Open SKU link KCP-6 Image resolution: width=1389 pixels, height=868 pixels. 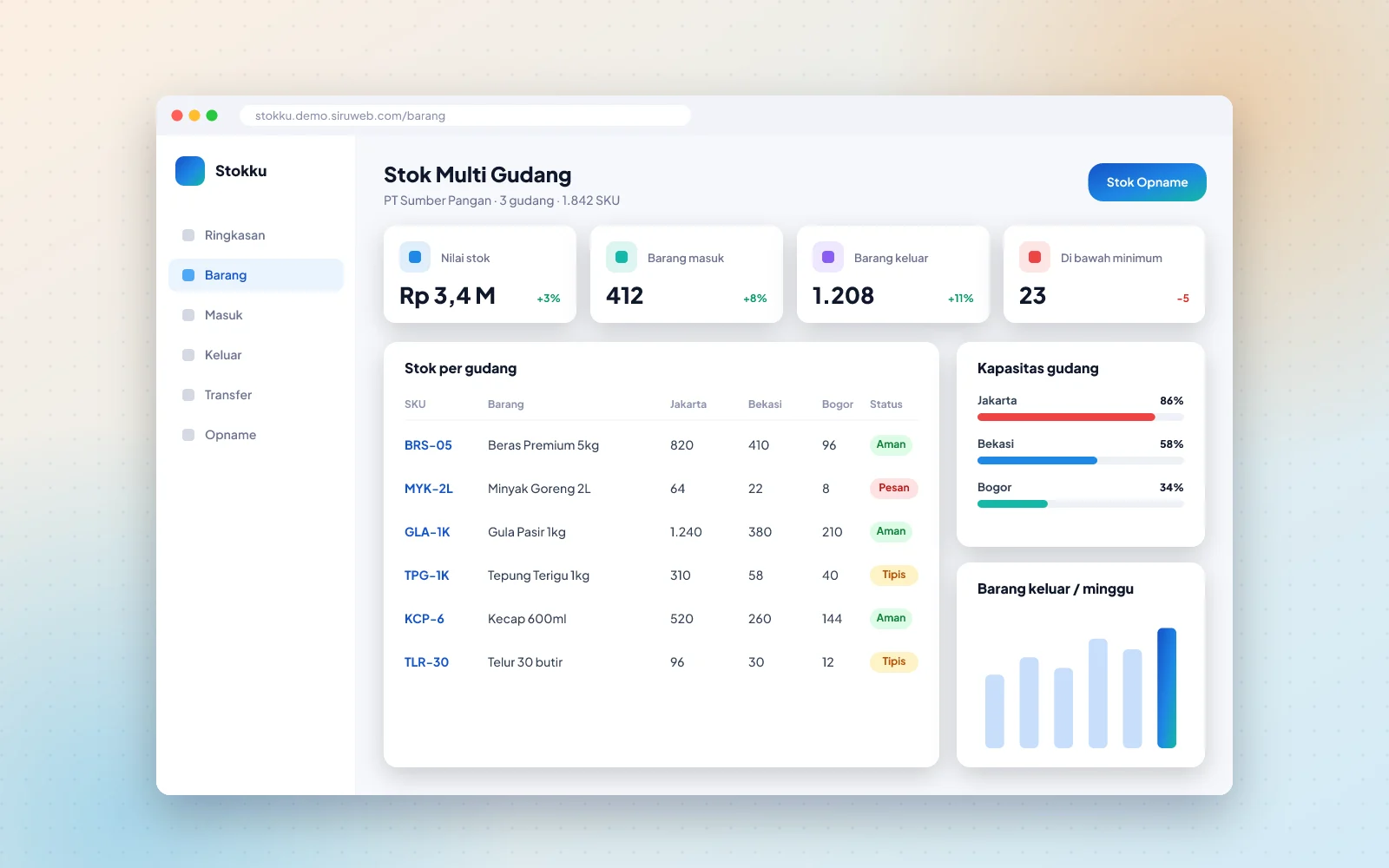coord(425,619)
